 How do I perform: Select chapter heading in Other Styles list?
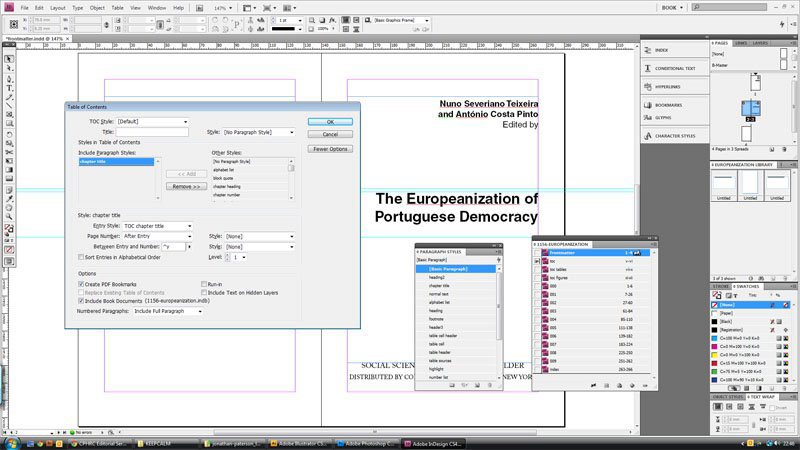coord(250,186)
